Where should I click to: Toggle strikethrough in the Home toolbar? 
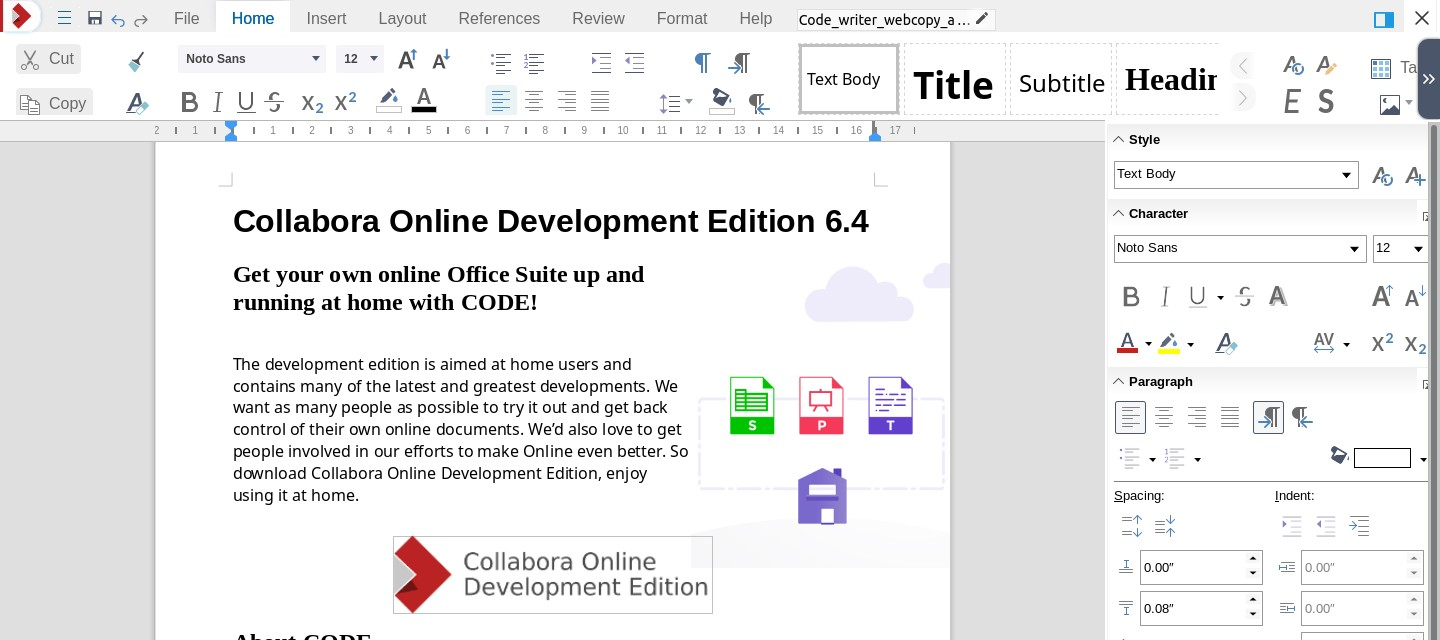coord(275,102)
